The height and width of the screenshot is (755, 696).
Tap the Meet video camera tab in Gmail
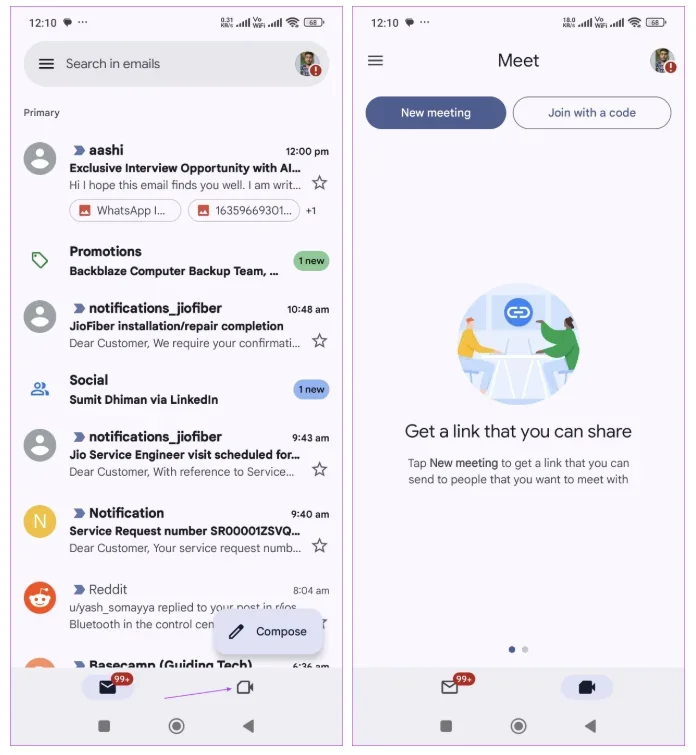point(245,687)
